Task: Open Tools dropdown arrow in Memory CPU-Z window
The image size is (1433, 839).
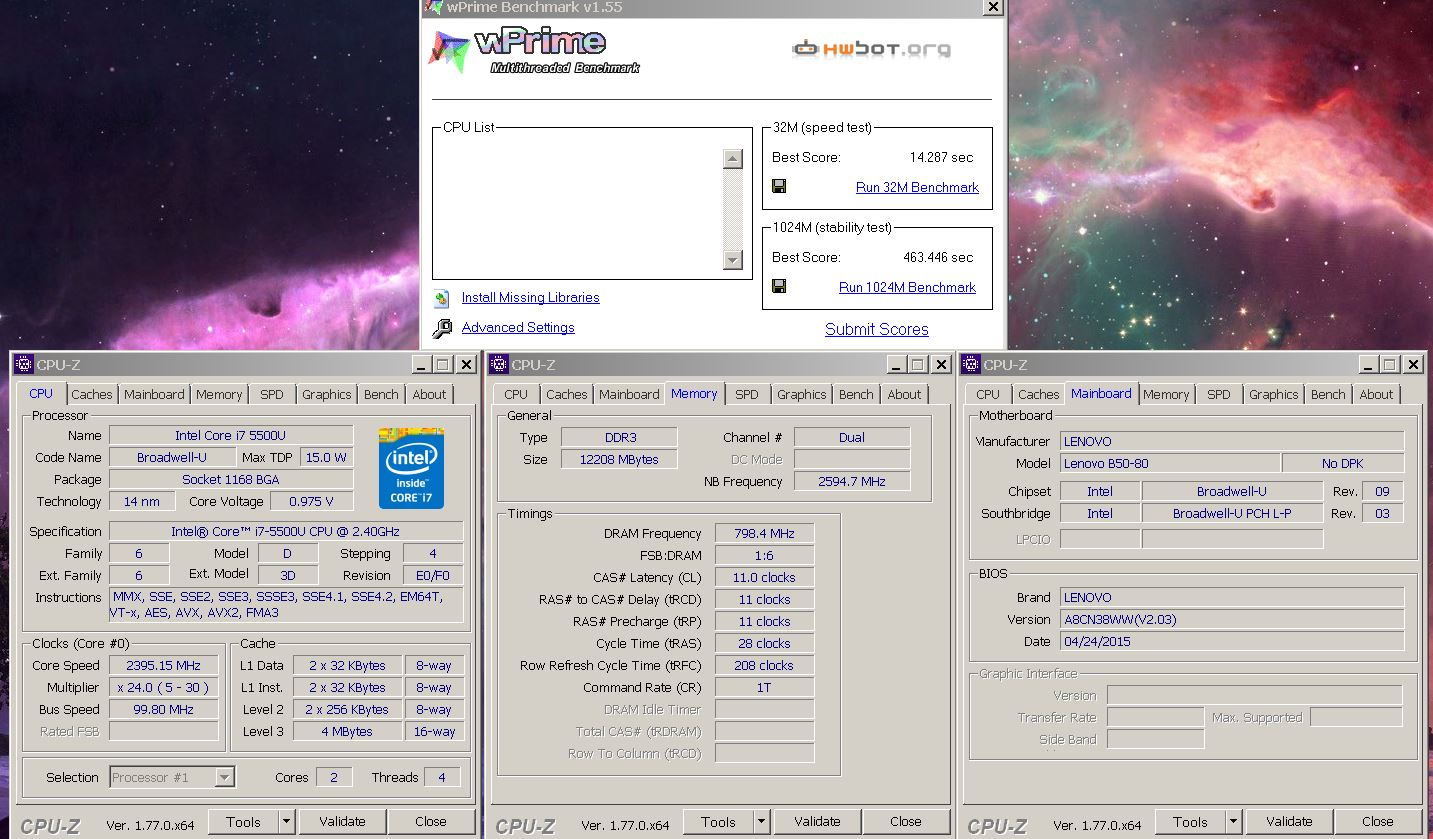Action: click(761, 822)
